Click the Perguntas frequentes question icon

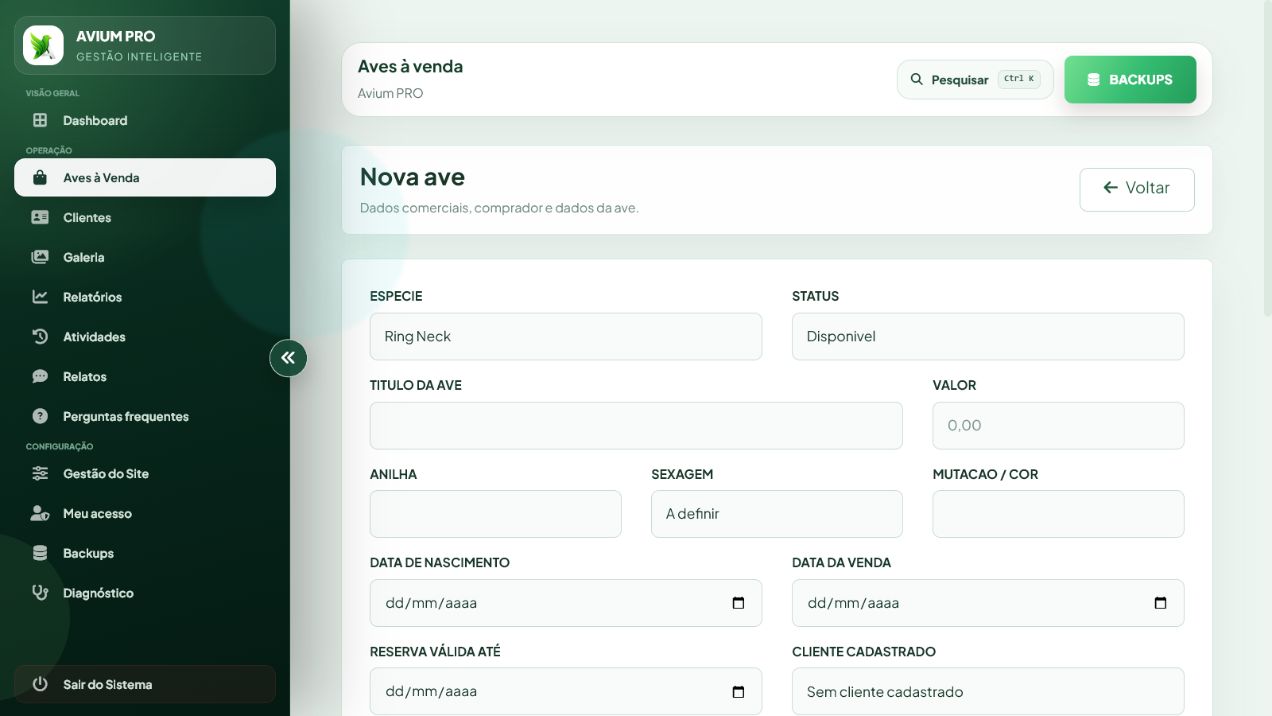[40, 416]
